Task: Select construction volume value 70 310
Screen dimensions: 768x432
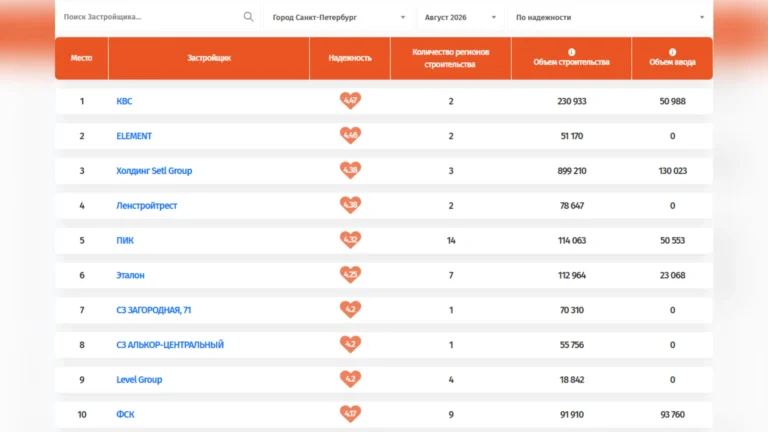Action: (572, 310)
